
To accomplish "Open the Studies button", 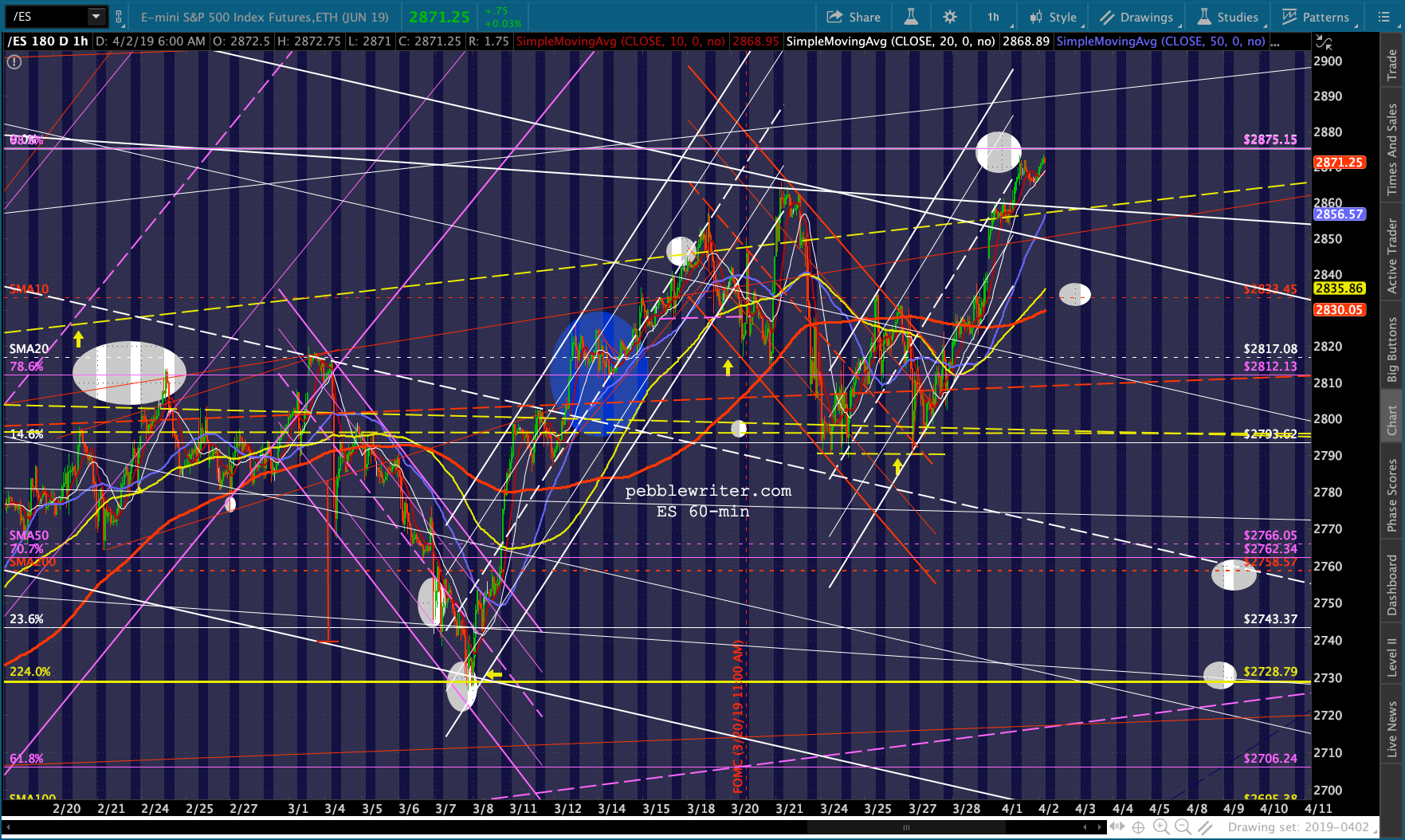I will pyautogui.click(x=1228, y=17).
